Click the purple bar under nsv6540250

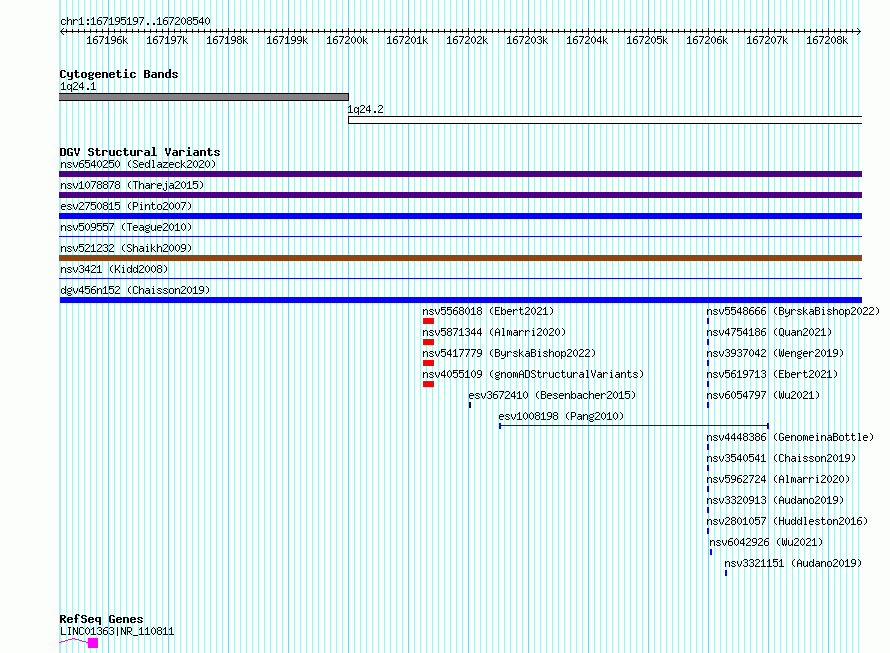tap(460, 174)
